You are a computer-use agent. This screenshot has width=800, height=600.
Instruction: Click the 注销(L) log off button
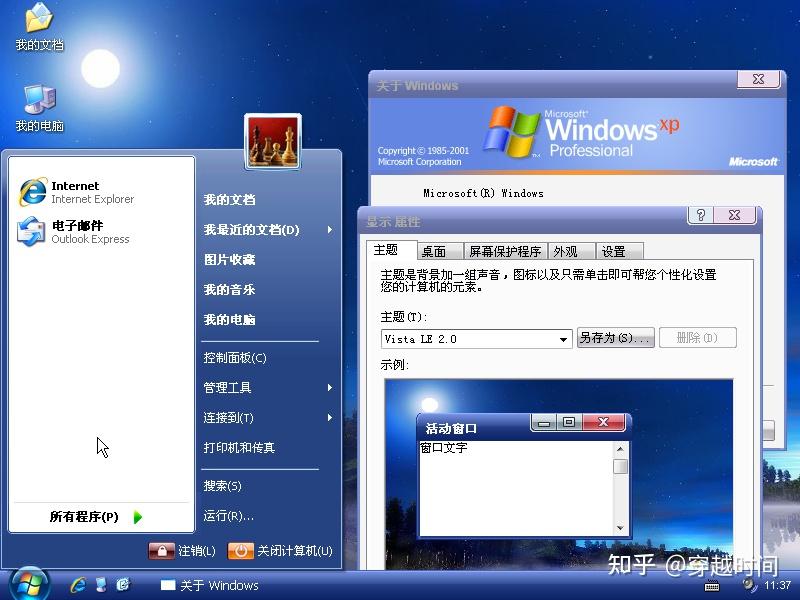click(x=182, y=551)
